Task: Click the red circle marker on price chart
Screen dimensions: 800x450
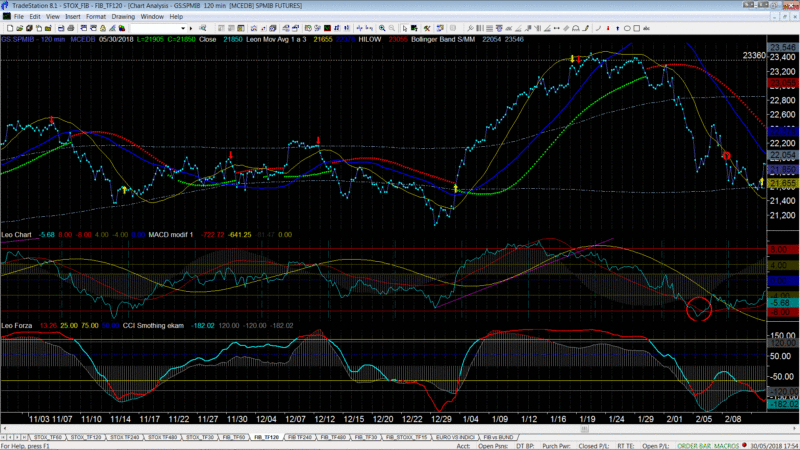Action: [727, 156]
